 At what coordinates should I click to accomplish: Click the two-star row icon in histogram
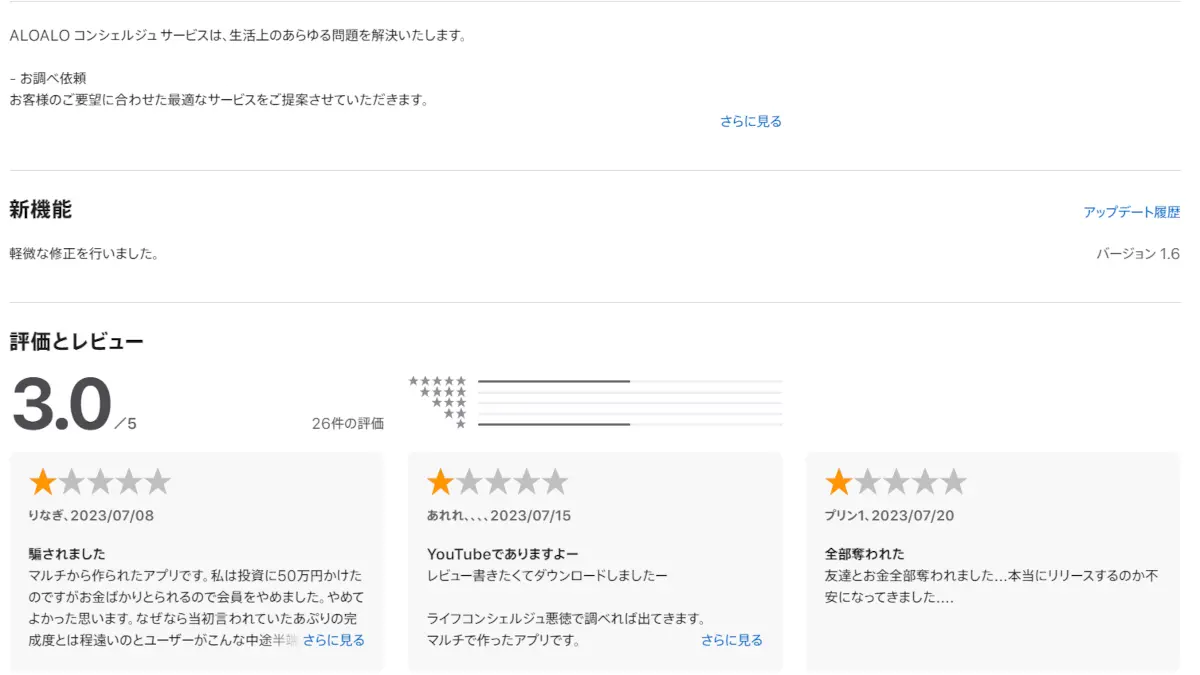(455, 413)
